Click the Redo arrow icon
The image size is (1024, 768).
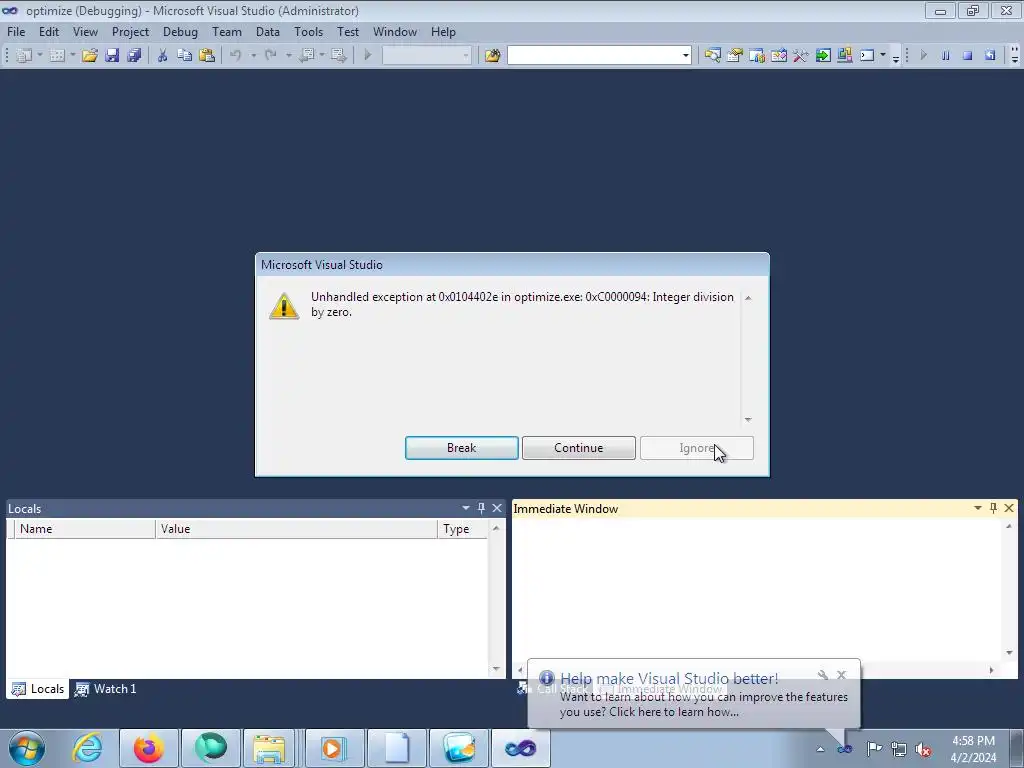coord(271,56)
